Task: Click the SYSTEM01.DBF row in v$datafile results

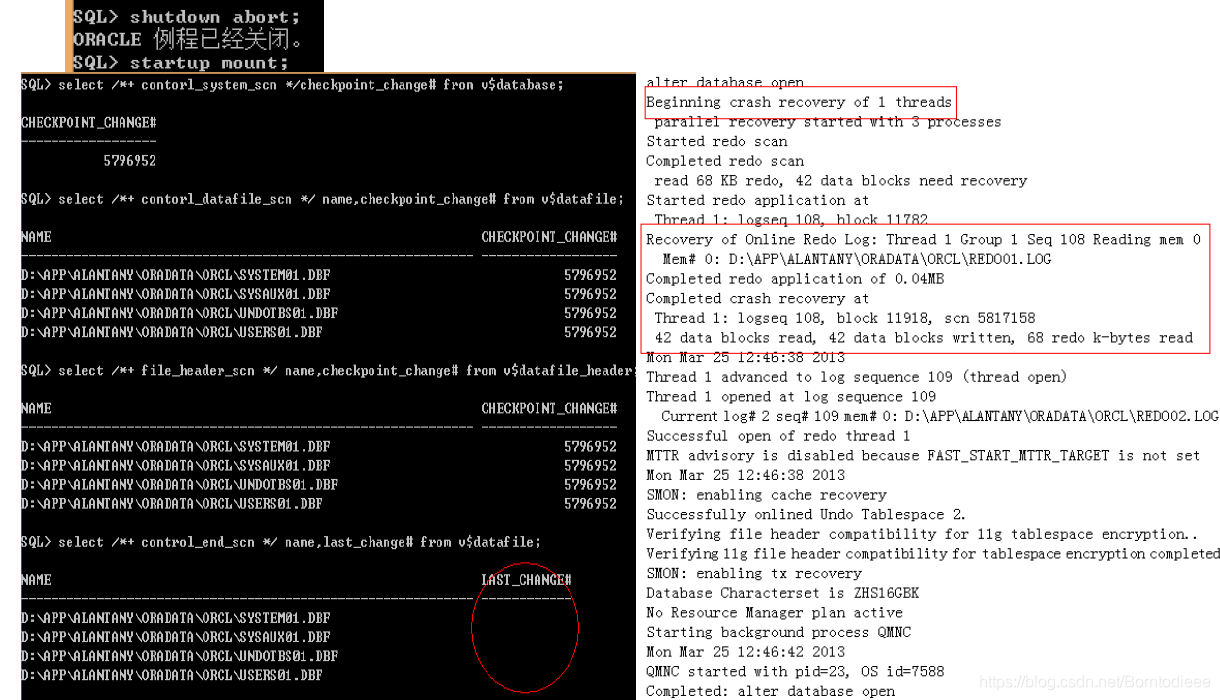Action: tap(319, 275)
